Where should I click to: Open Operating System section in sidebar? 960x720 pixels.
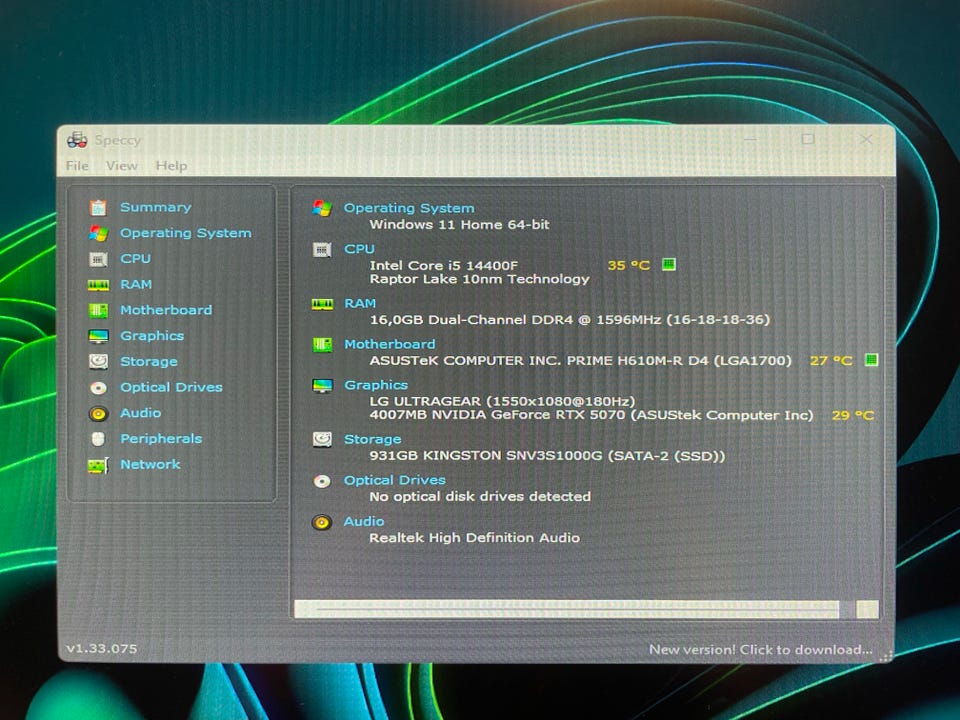point(186,233)
